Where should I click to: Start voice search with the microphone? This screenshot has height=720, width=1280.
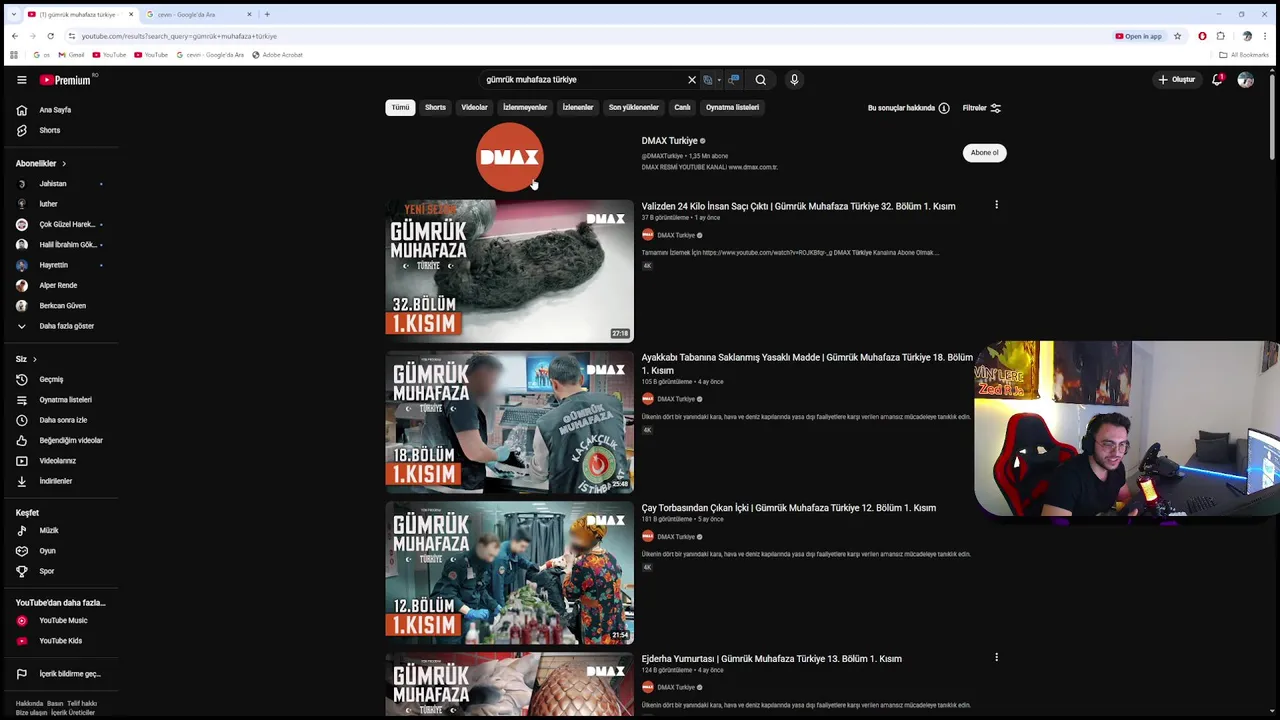(x=794, y=80)
